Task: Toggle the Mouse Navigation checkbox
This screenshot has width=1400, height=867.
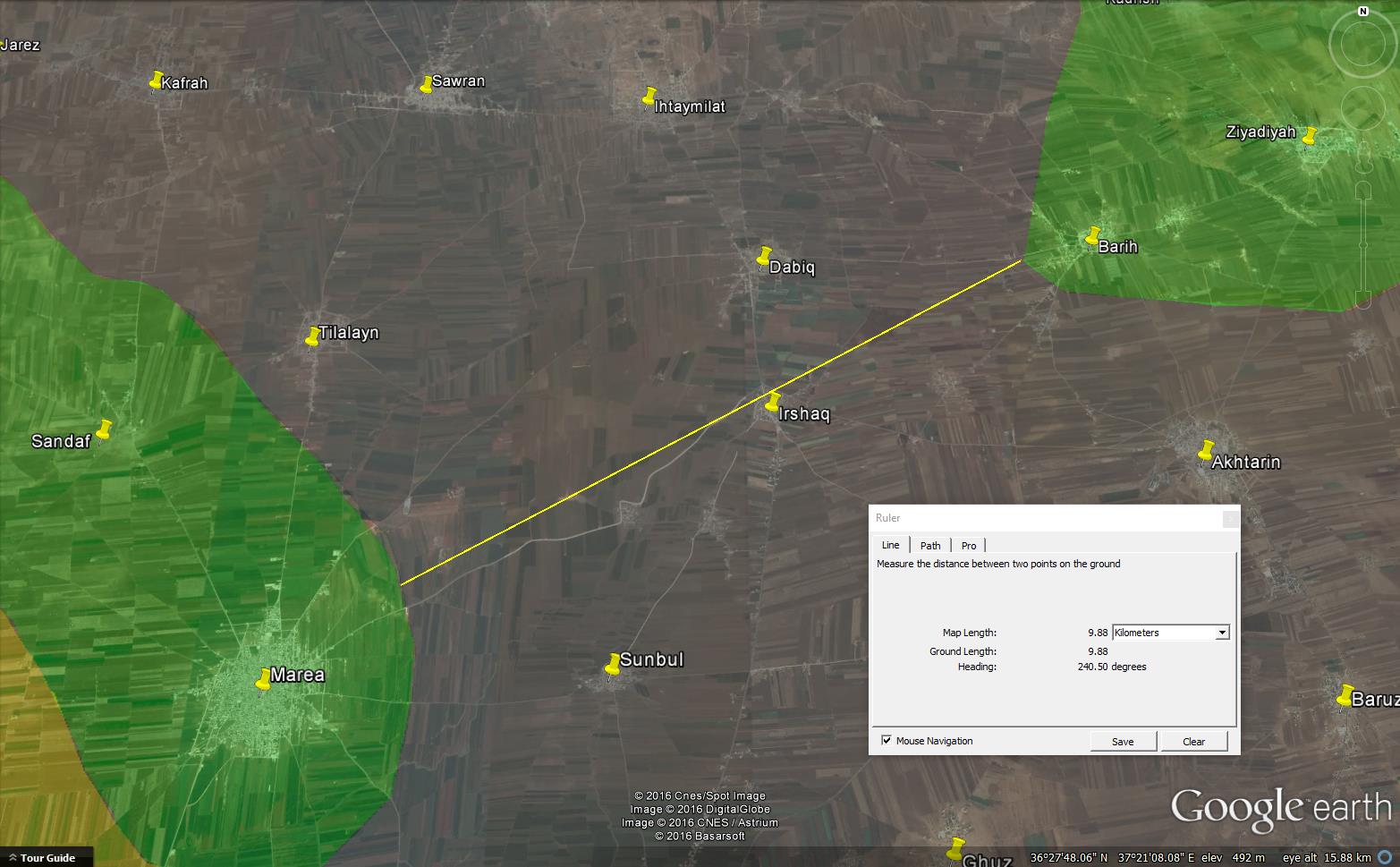Action: point(887,740)
